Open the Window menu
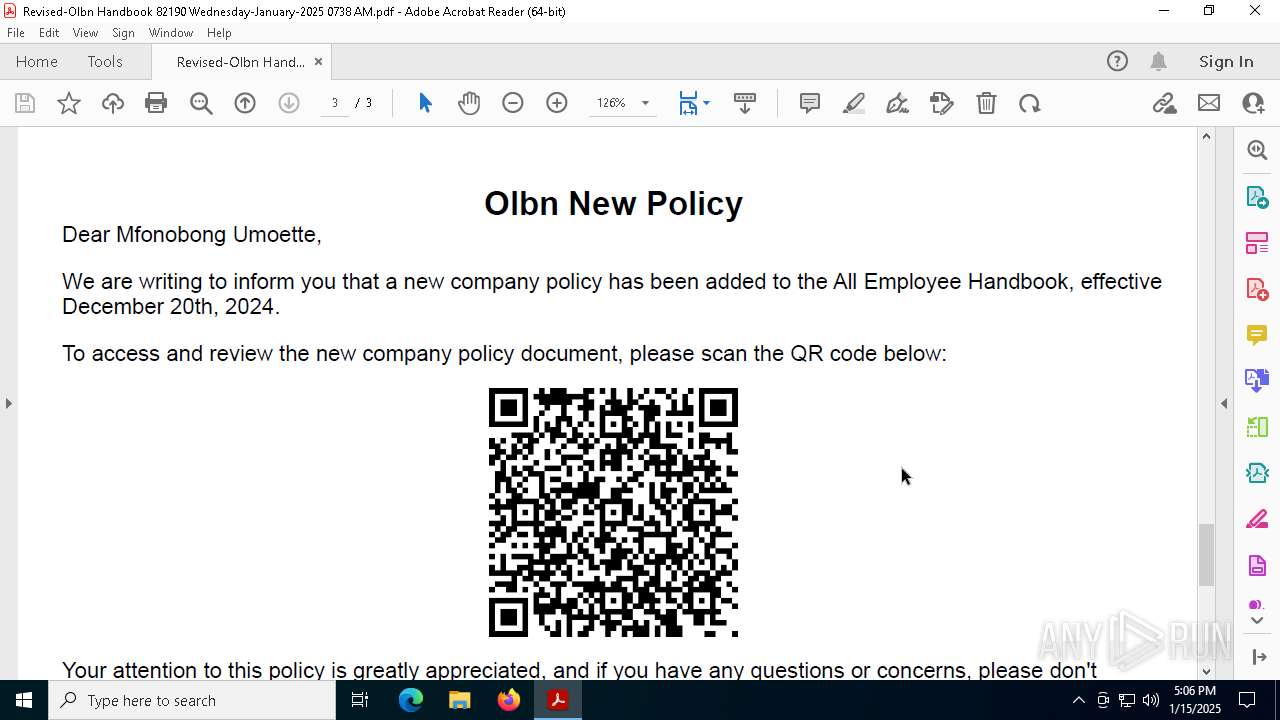The image size is (1280, 720). (171, 33)
